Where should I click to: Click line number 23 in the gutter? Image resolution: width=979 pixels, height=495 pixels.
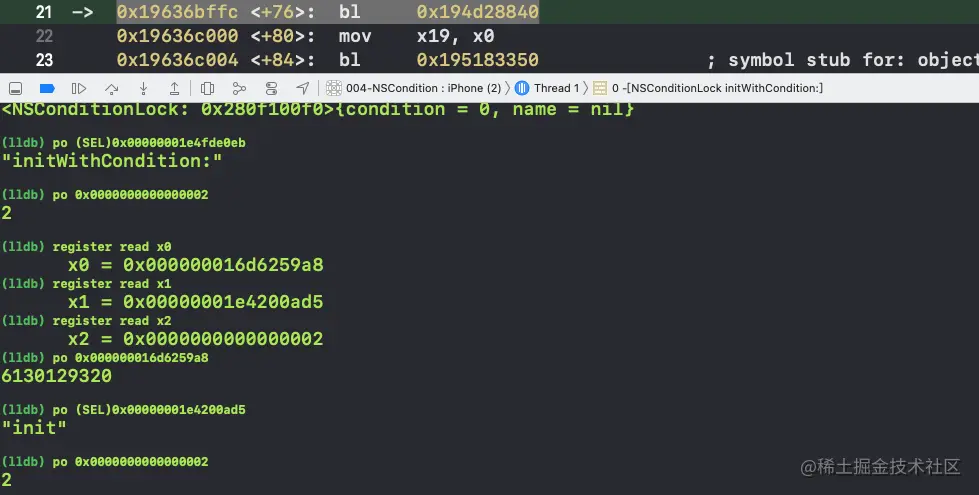[x=44, y=60]
